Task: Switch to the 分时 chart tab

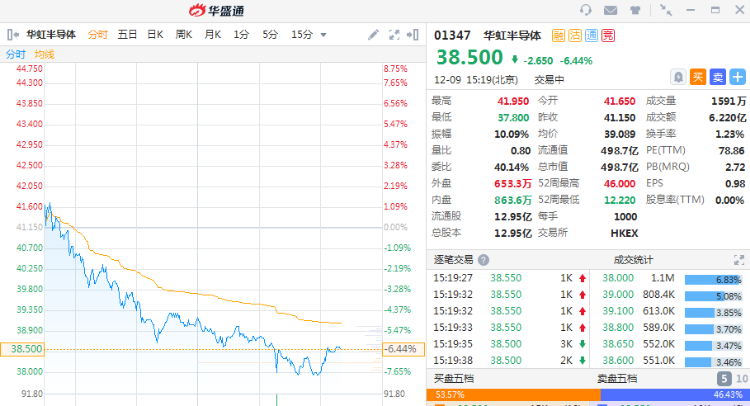Action: (98, 34)
